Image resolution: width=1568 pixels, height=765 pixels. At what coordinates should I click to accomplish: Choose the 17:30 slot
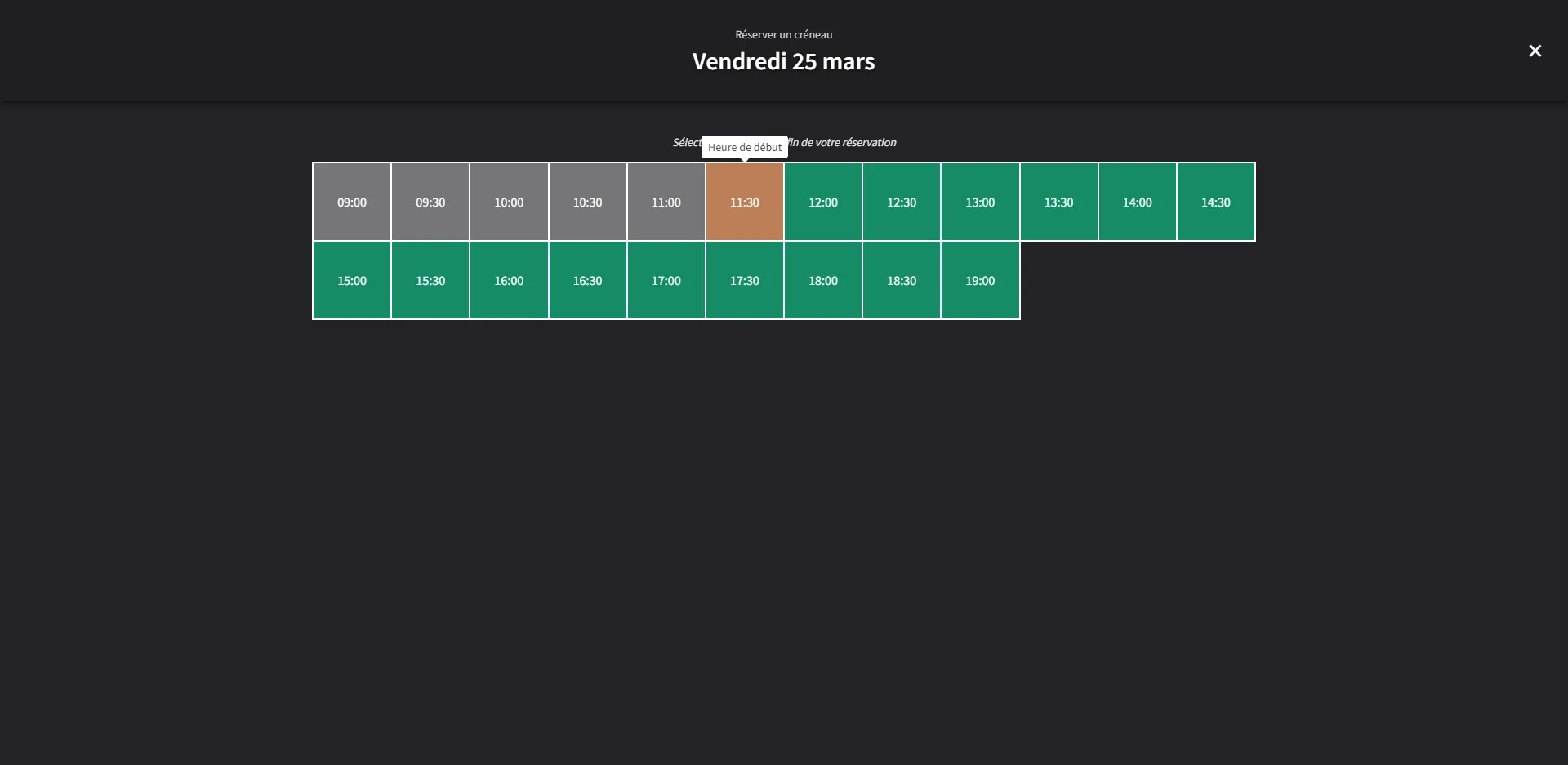(x=744, y=280)
